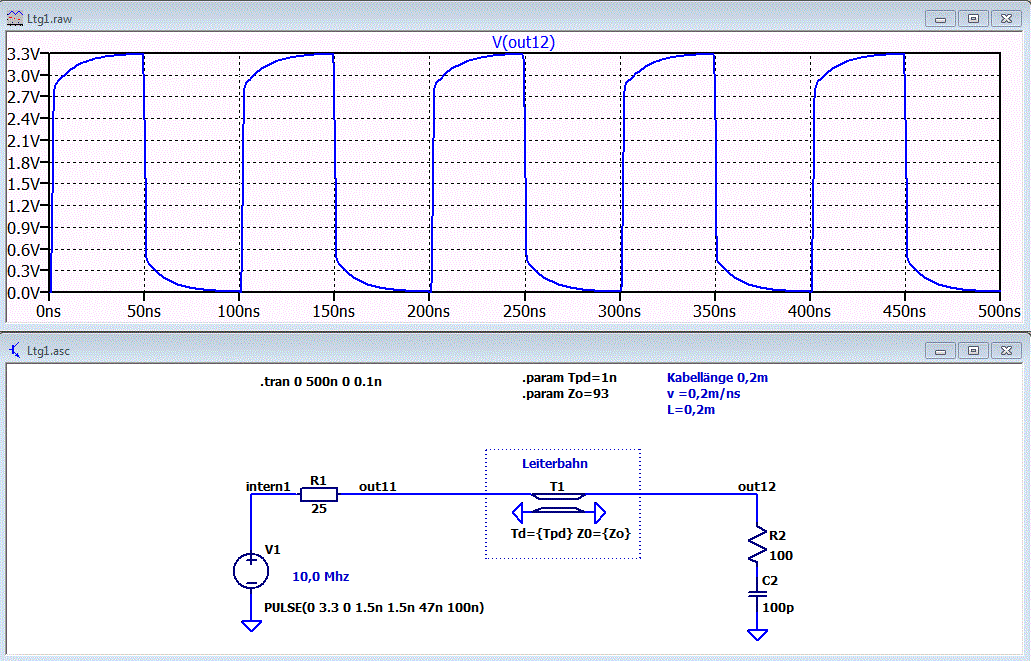Minimize the Ltg1.raw plot window
1031x661 pixels.
point(940,19)
